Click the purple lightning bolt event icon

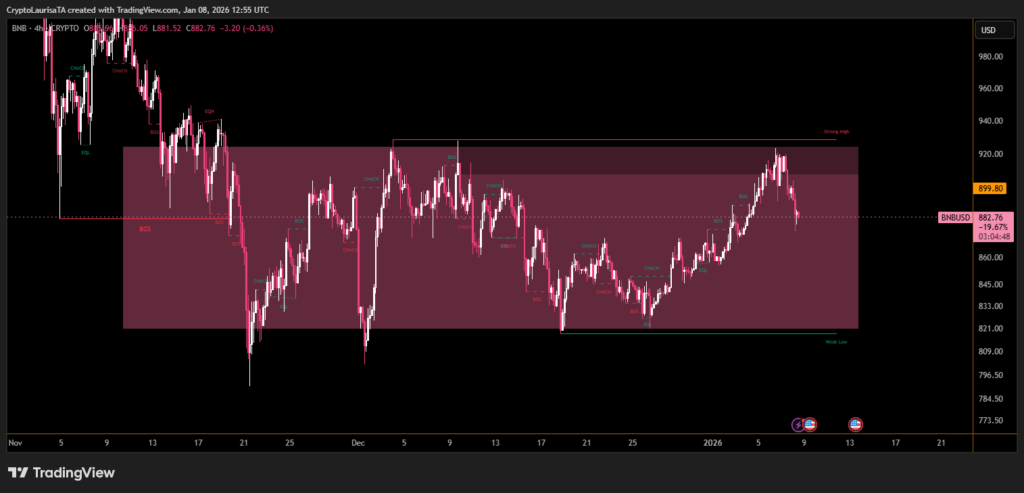[x=798, y=424]
